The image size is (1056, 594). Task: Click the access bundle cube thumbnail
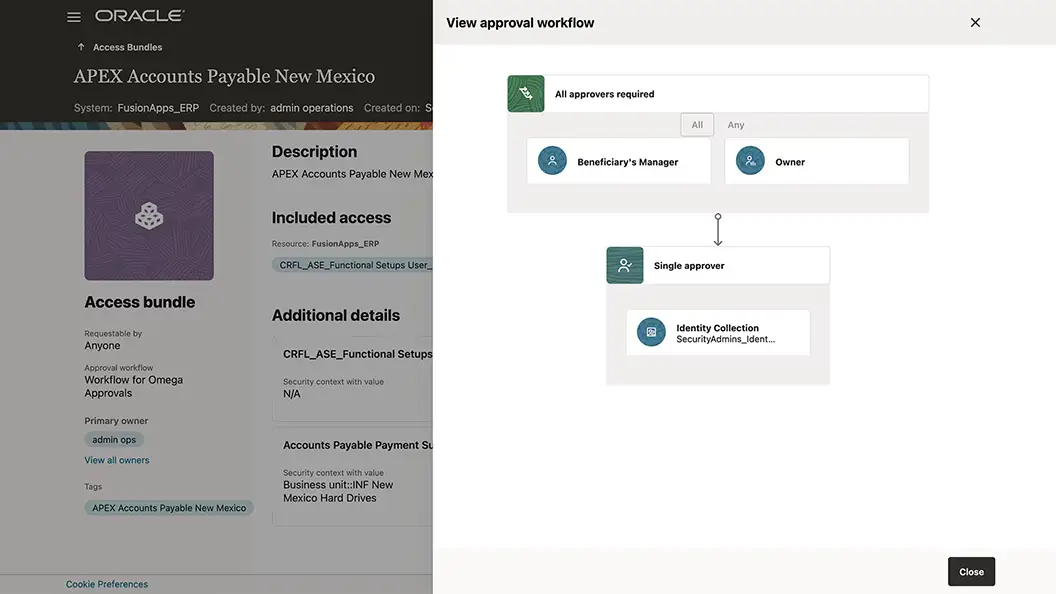coord(149,216)
